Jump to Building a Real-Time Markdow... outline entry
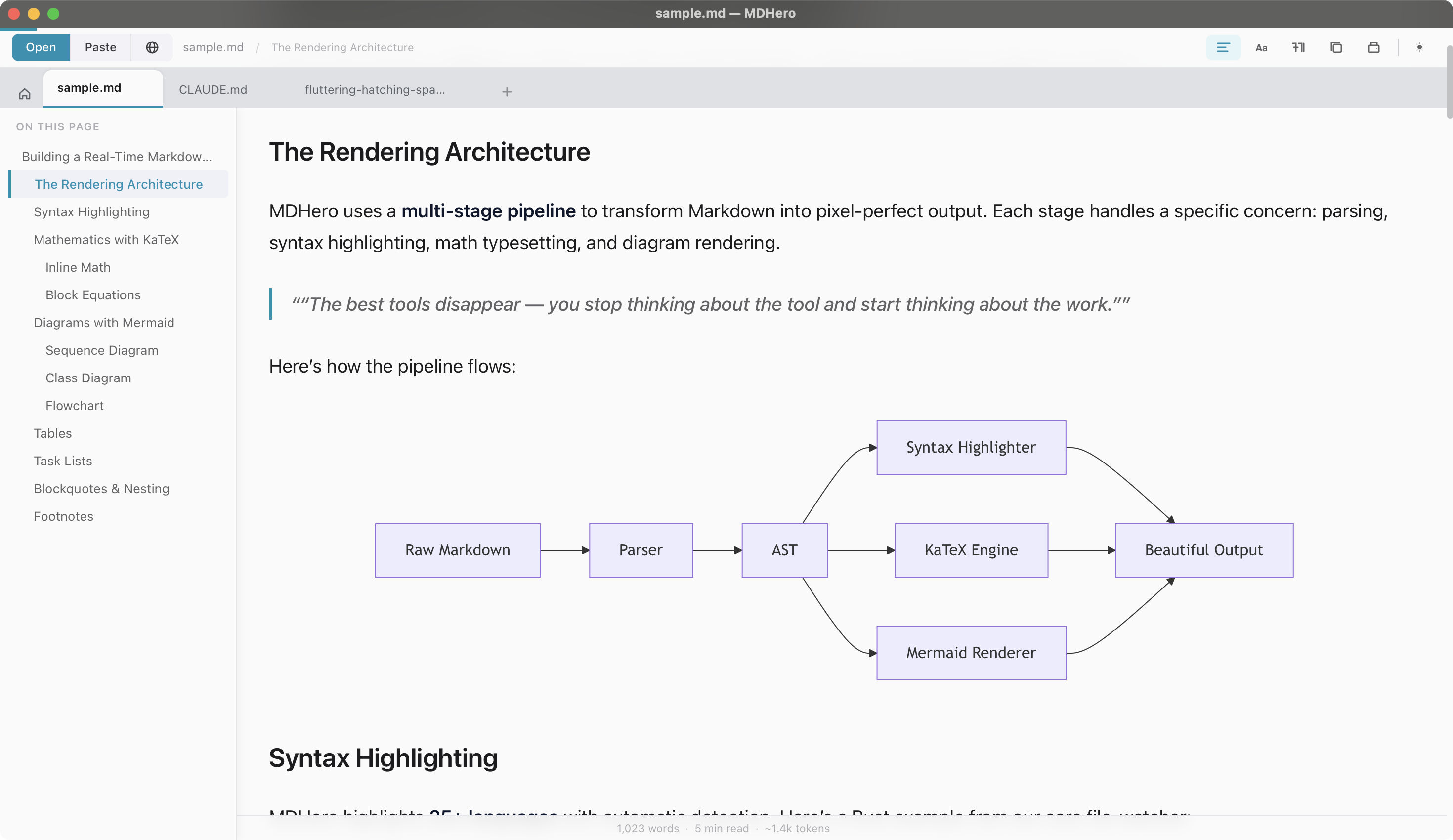 [x=117, y=157]
